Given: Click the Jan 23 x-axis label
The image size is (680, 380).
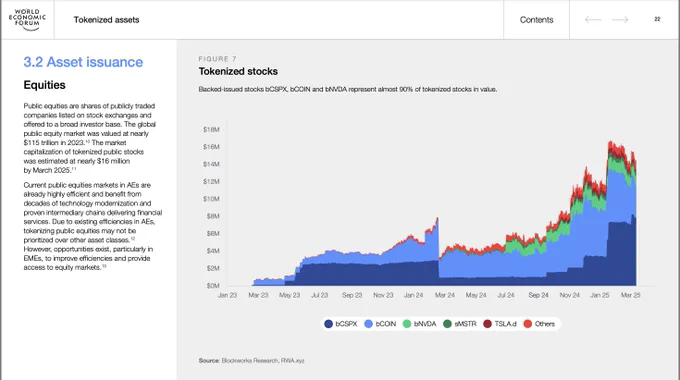Looking at the screenshot, I should coord(227,295).
